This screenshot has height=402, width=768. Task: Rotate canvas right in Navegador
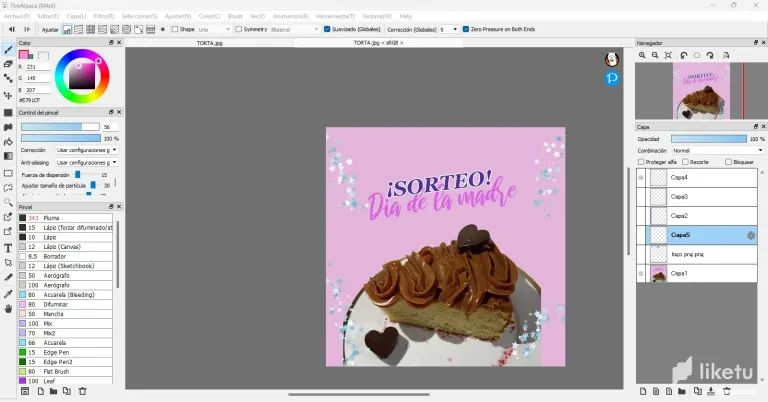[x=710, y=55]
